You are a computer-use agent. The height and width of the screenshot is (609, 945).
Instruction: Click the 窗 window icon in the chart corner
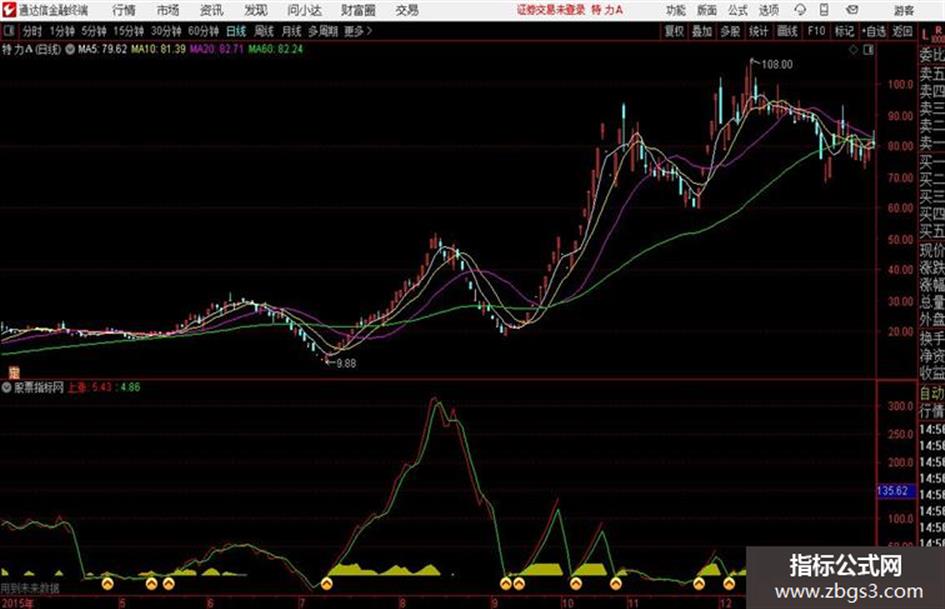coord(13,373)
